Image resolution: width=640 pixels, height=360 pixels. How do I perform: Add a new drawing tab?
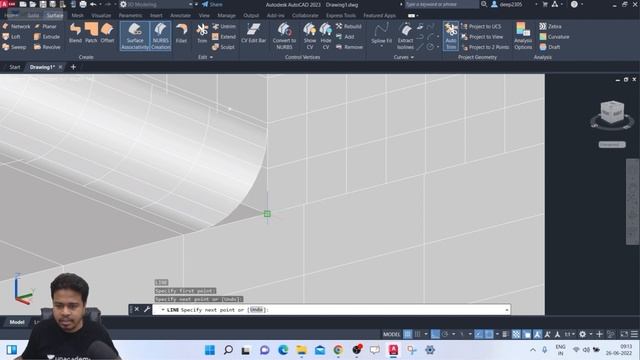pyautogui.click(x=73, y=67)
